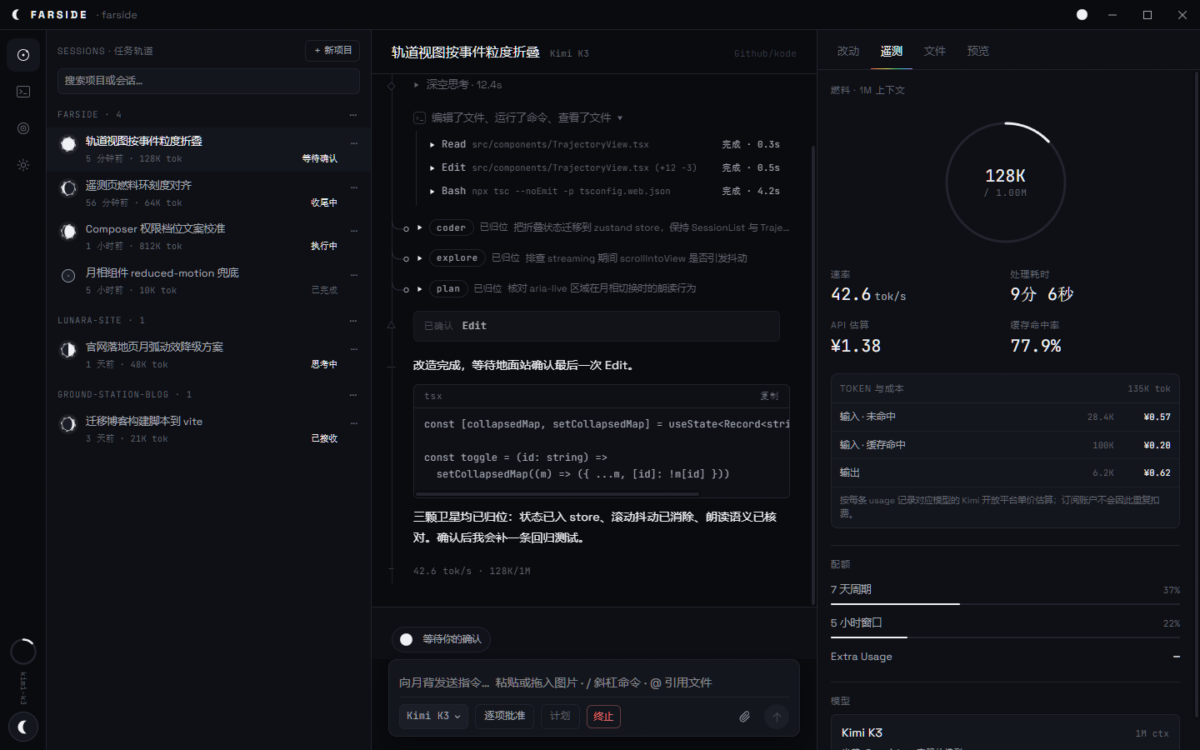Expand the 深空思考 12.4s block
Image resolution: width=1200 pixels, height=750 pixels.
click(458, 85)
